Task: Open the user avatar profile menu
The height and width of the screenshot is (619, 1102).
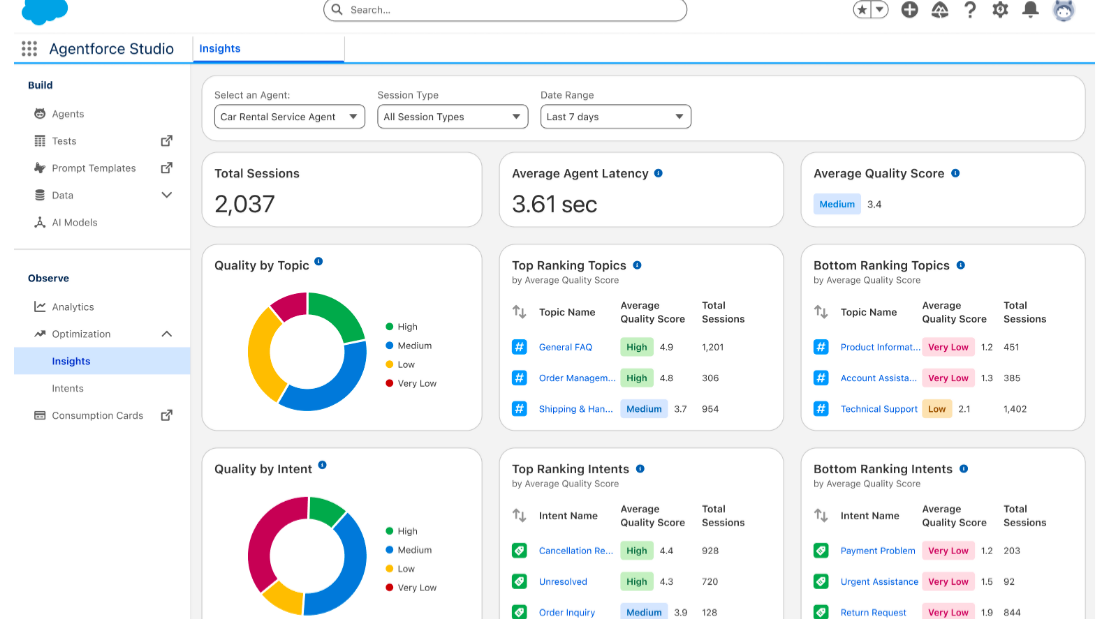Action: click(x=1063, y=10)
